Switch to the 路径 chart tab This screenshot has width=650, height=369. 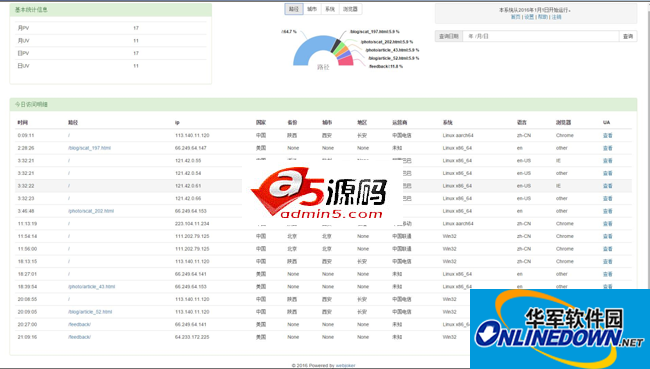(294, 9)
